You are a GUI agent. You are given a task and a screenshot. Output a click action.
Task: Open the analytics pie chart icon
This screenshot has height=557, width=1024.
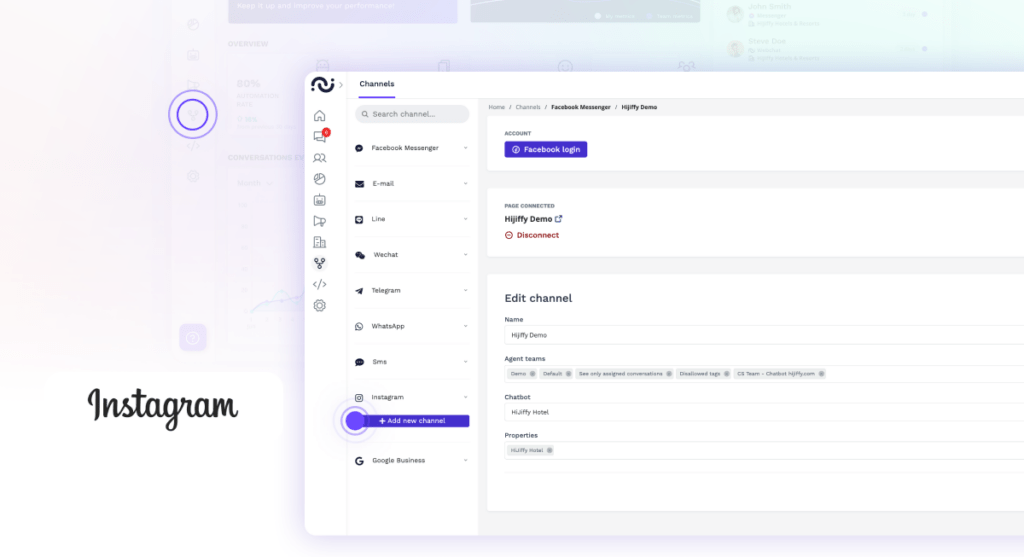[x=319, y=179]
